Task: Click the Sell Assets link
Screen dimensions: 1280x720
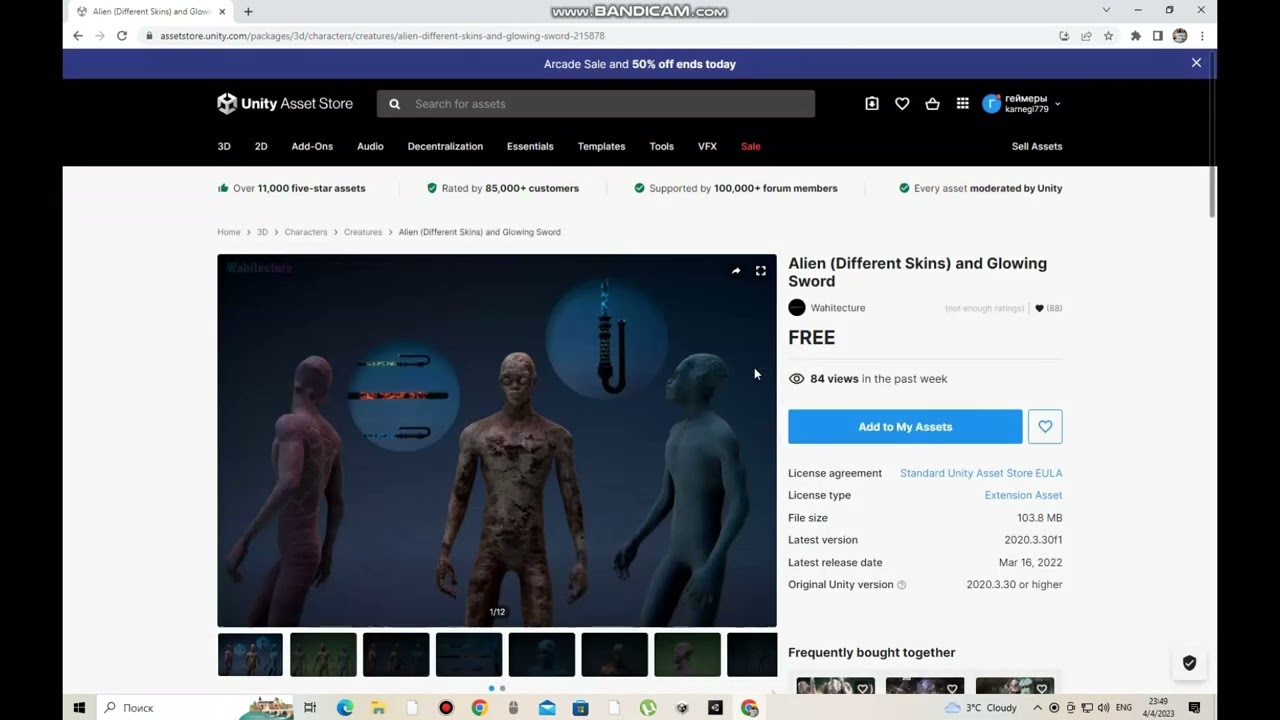Action: tap(1037, 146)
